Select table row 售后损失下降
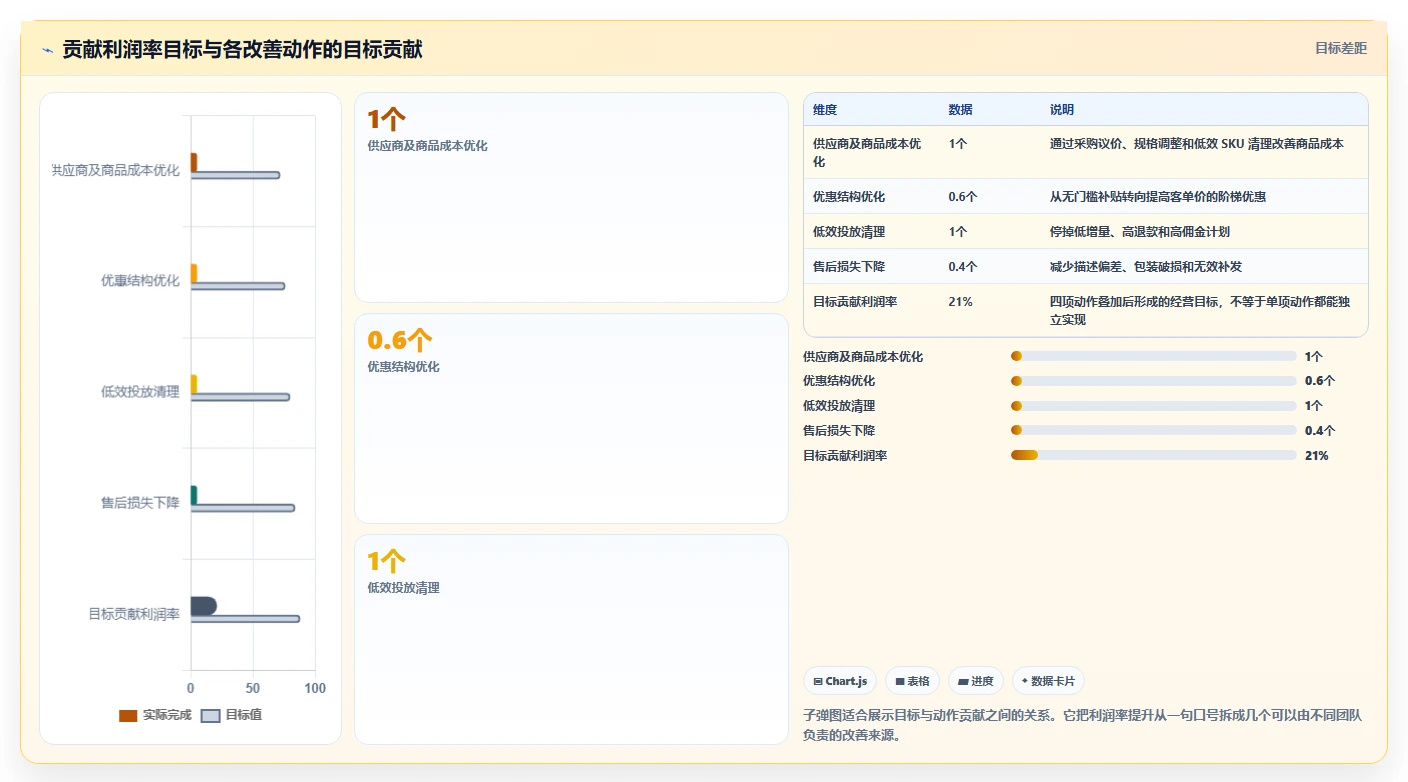The width and height of the screenshot is (1408, 782). coord(1085,266)
